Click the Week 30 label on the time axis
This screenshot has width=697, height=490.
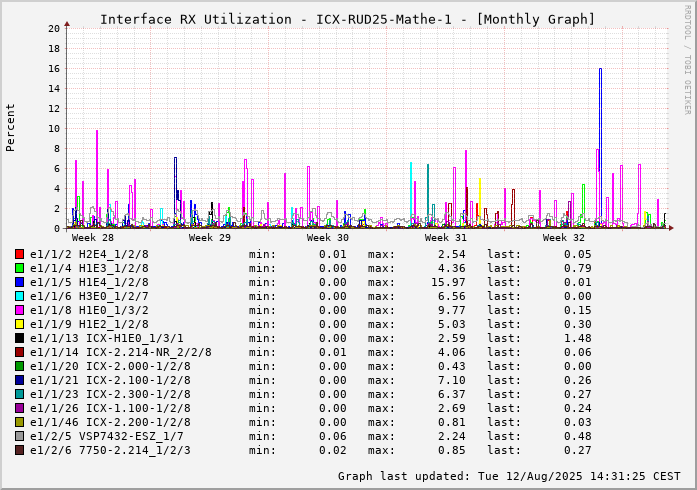point(328,238)
